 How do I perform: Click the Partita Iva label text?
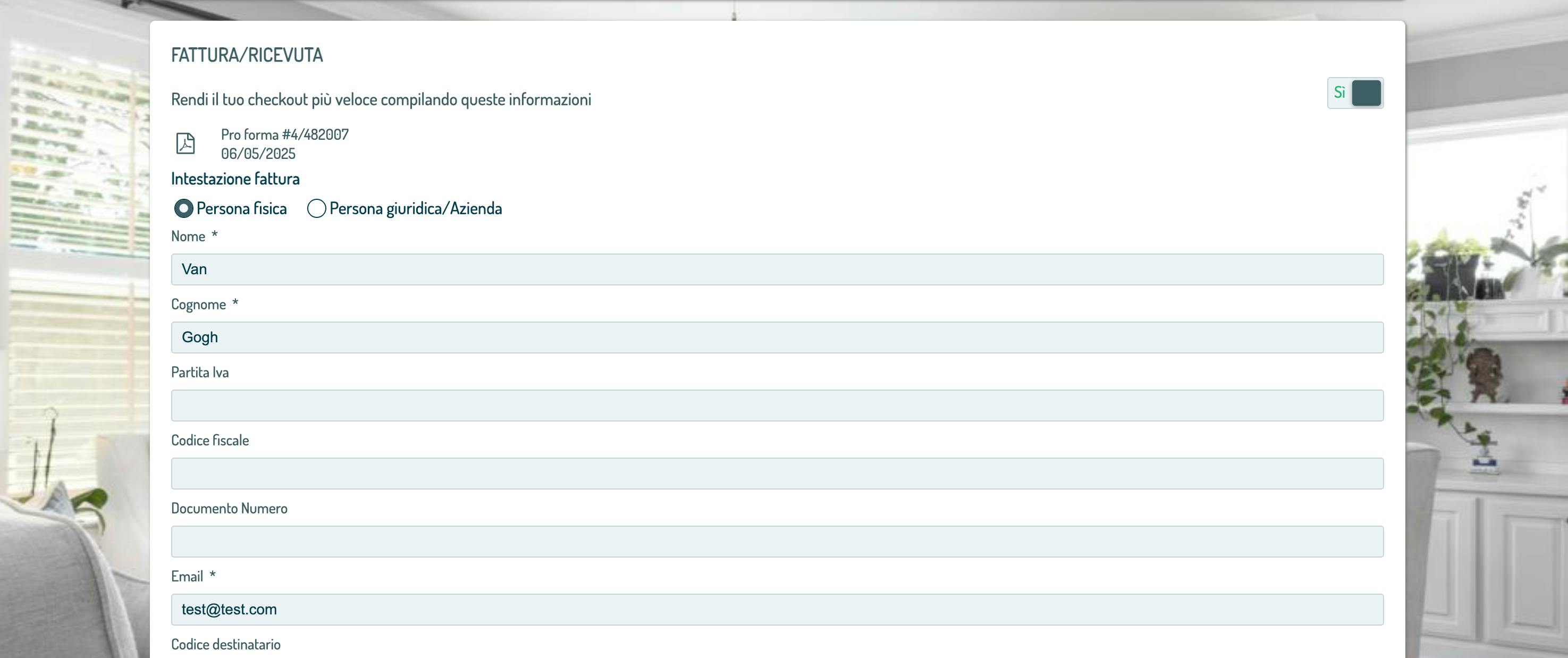[200, 373]
